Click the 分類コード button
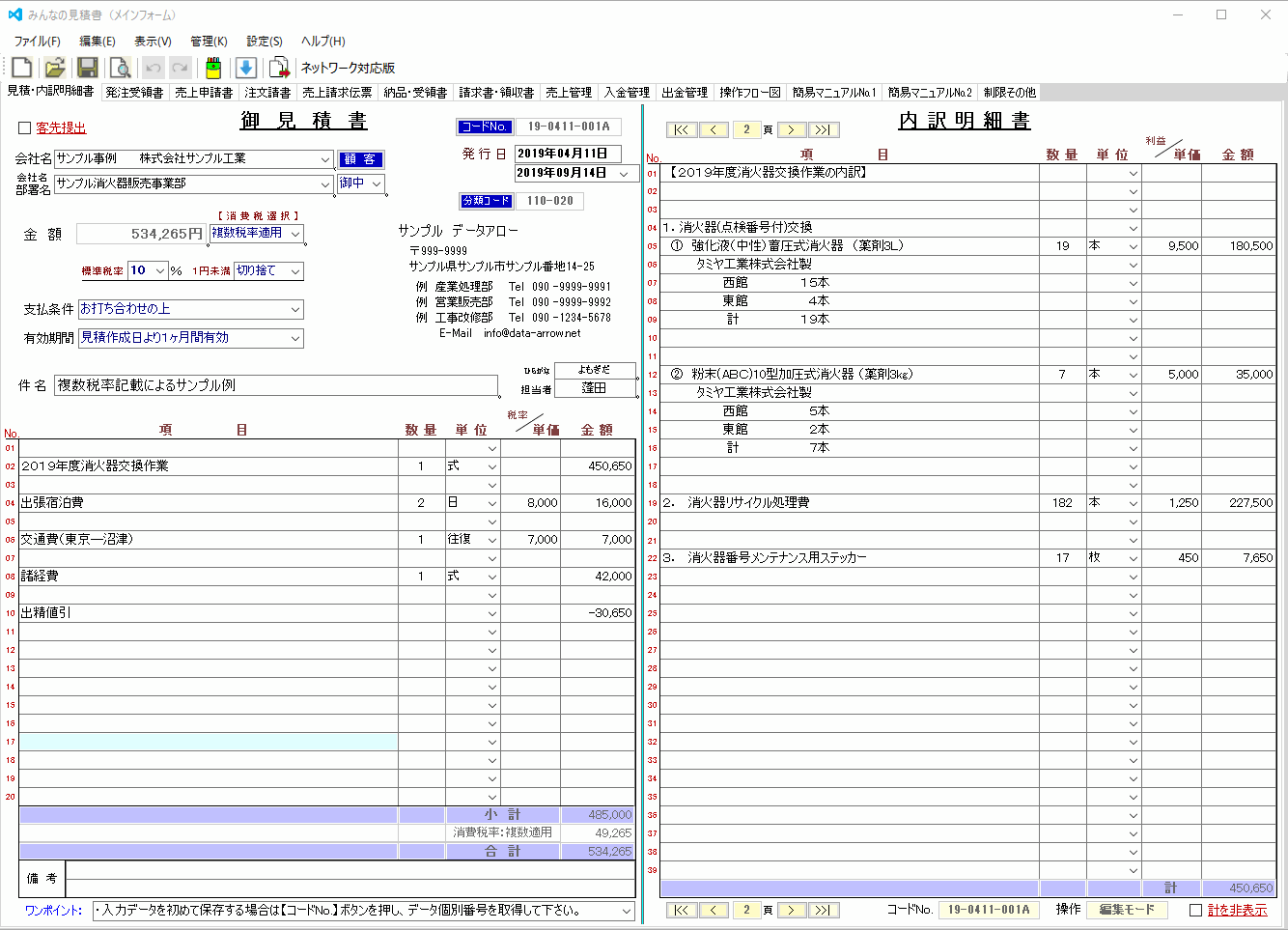 (486, 201)
